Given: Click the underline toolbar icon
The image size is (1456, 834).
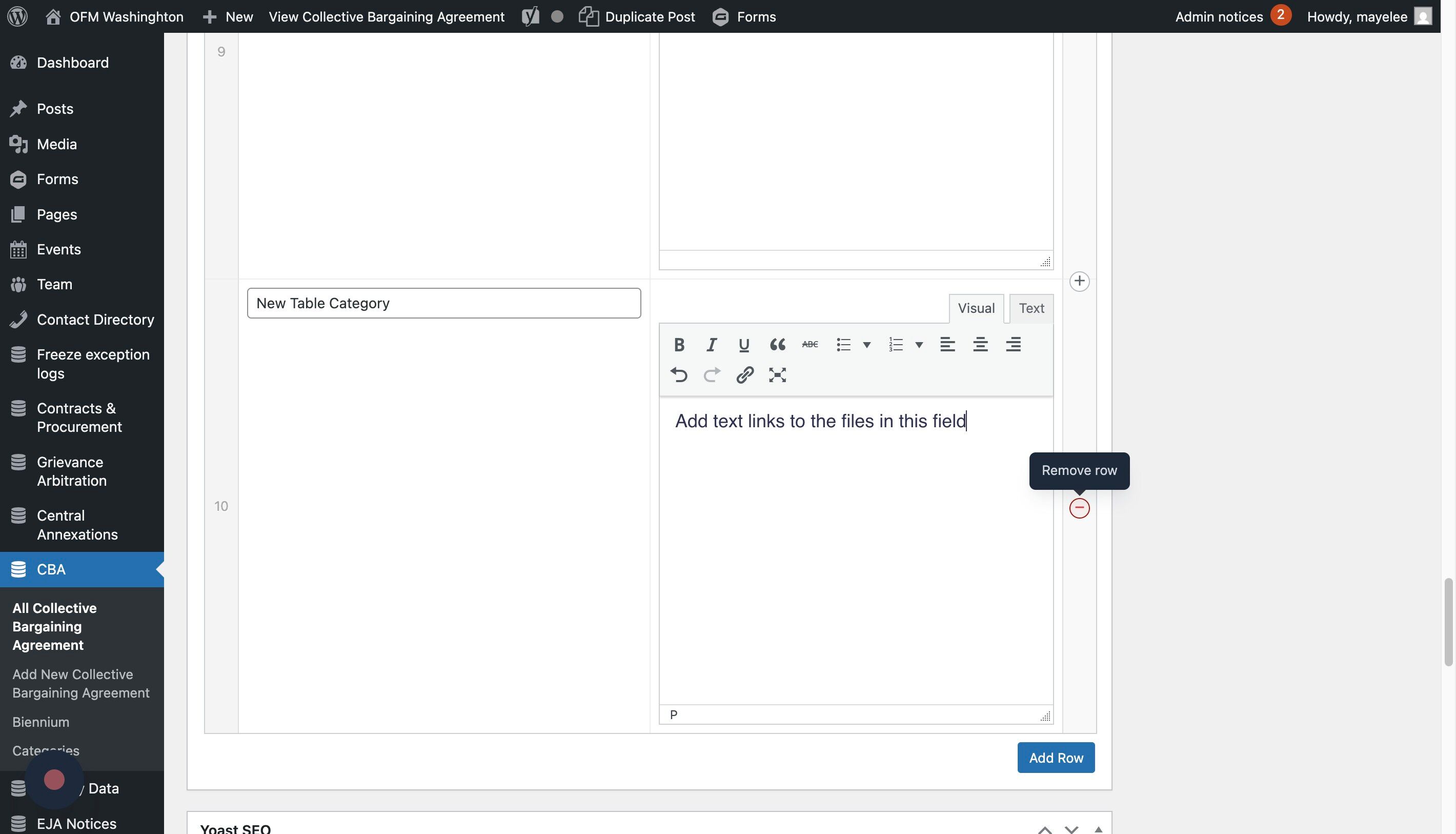Looking at the screenshot, I should (744, 344).
